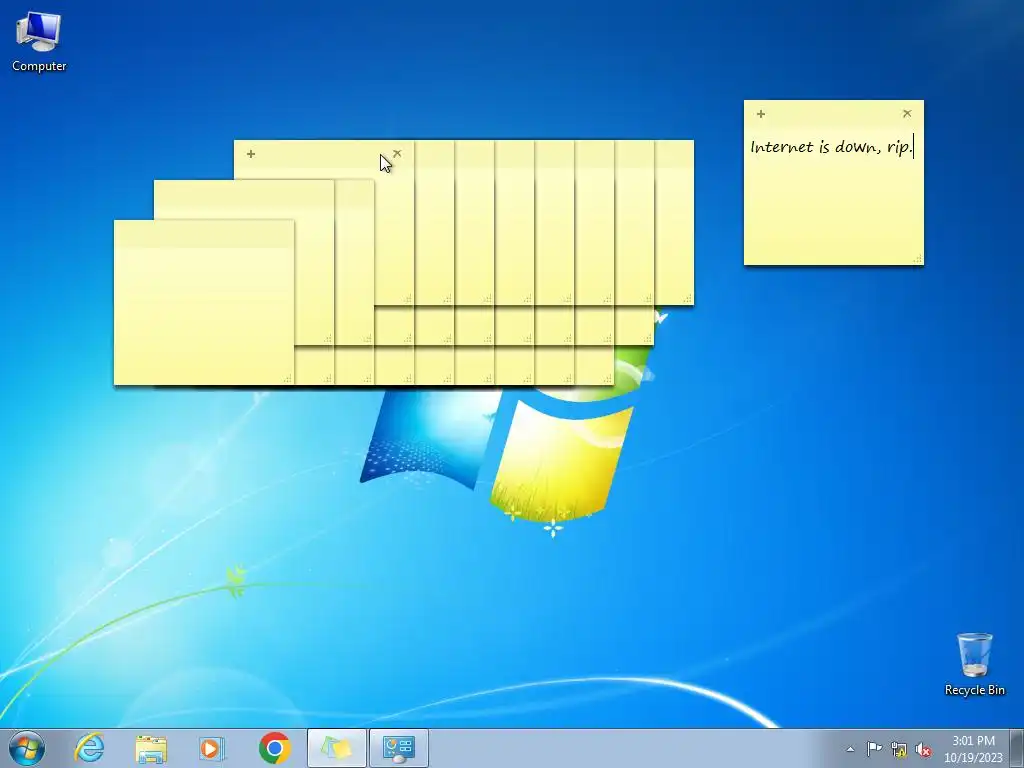Click the Sticky Notes taskbar button
The image size is (1024, 768).
tap(336, 748)
